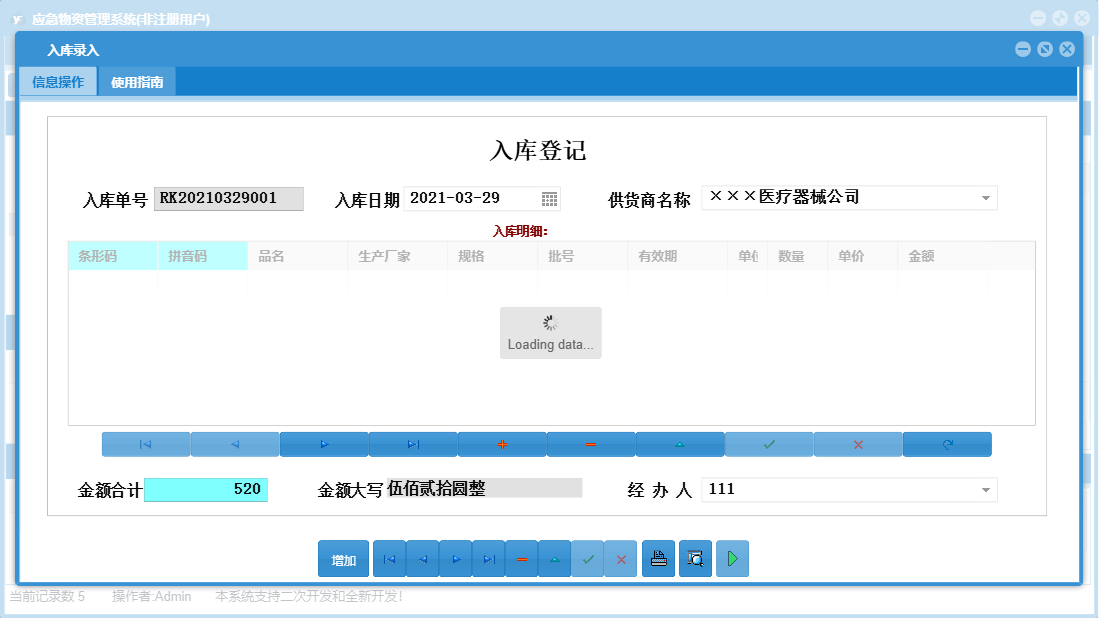Open the 供货商名称 supplier dropdown
Image resolution: width=1099 pixels, height=618 pixels.
pos(984,197)
